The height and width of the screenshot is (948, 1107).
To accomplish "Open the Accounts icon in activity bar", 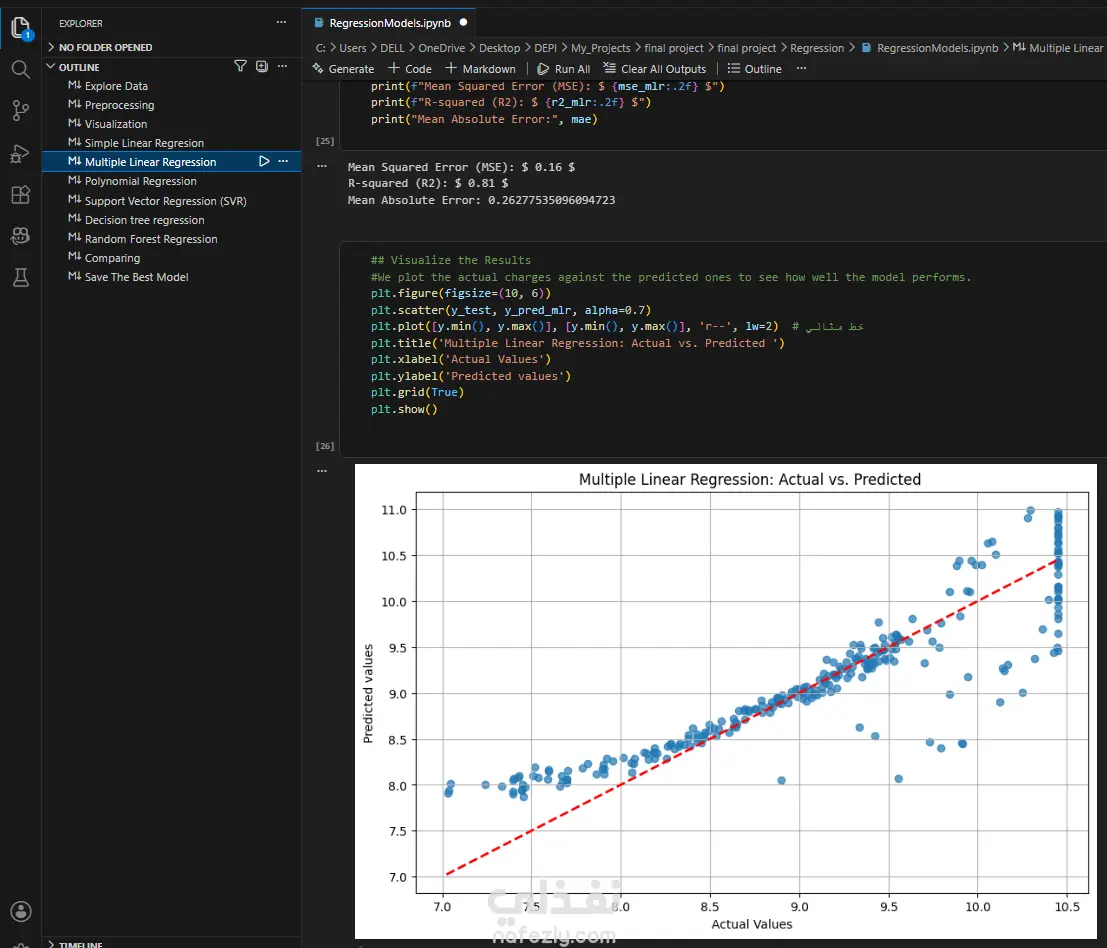I will point(20,911).
